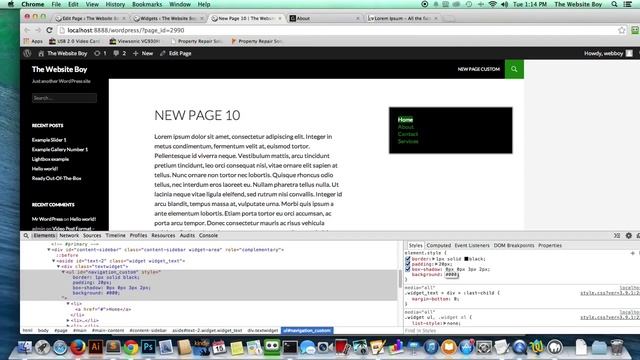The width and height of the screenshot is (640, 360).
Task: Open iTunes from the dock
Action: (x=431, y=347)
